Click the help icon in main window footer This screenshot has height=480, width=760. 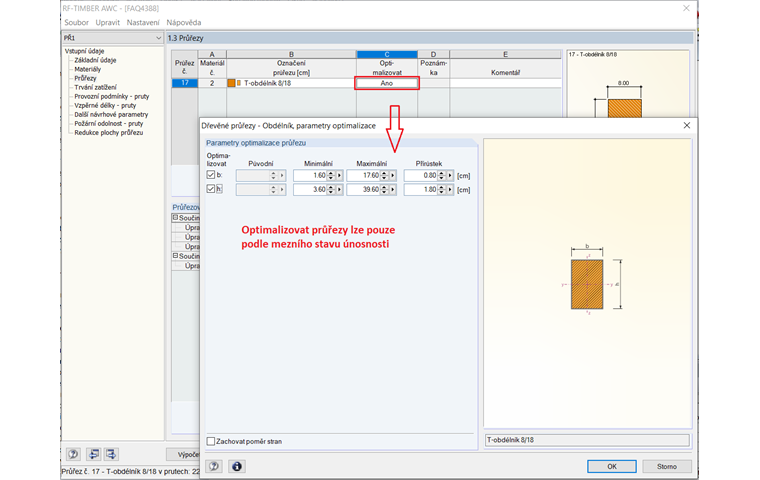point(73,454)
